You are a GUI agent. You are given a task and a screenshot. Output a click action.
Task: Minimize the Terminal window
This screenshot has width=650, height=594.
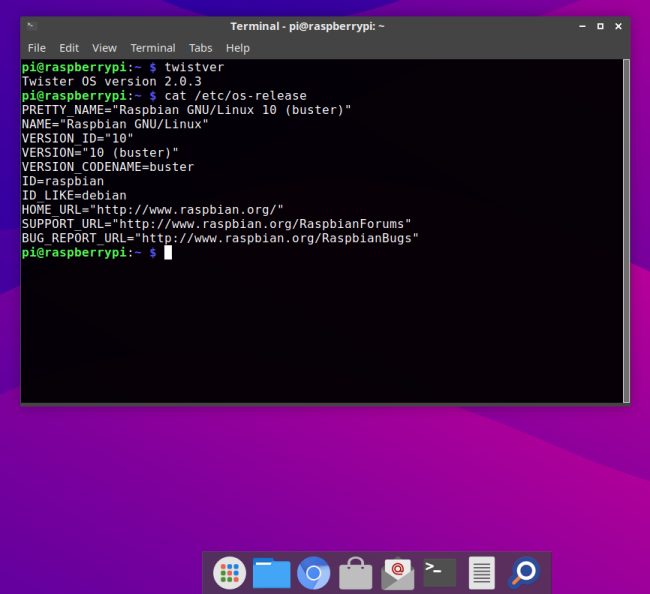pos(582,26)
